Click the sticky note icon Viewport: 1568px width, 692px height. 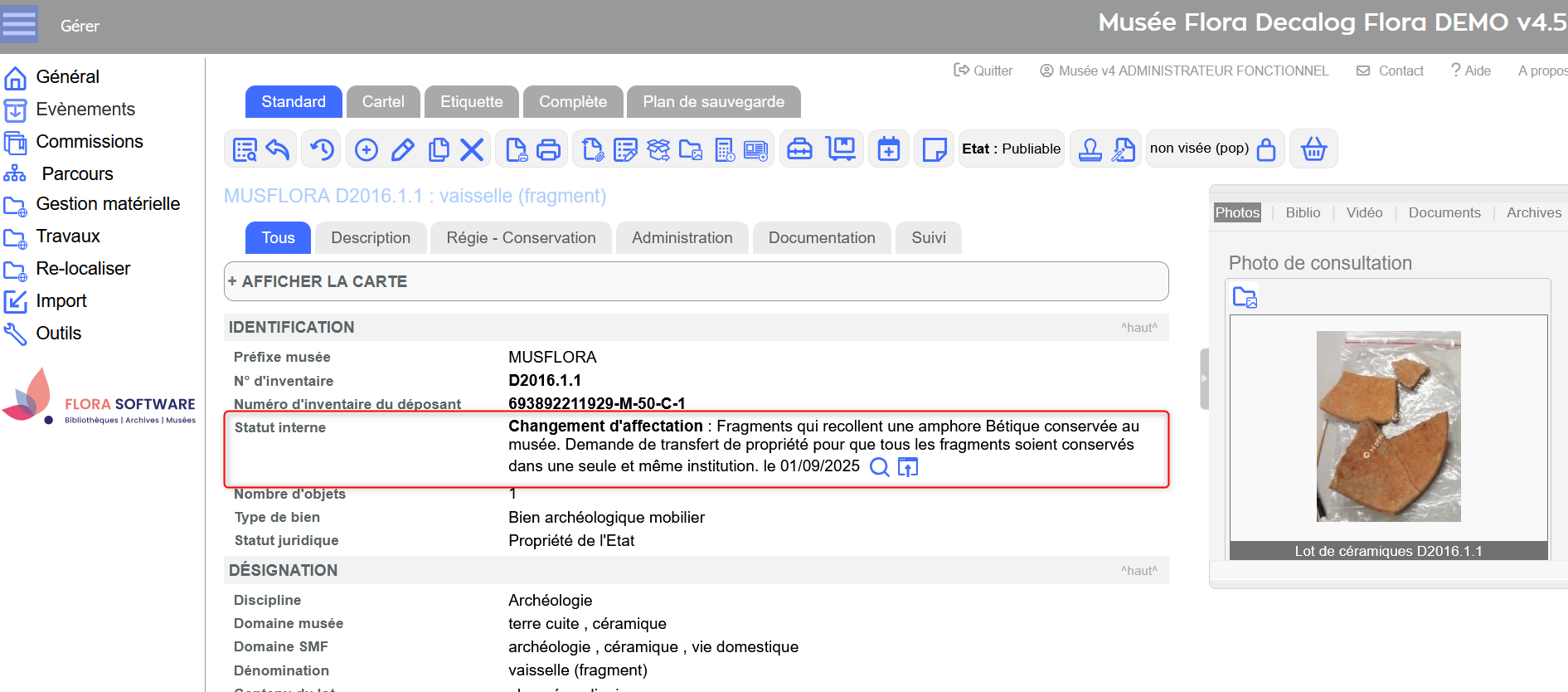[x=934, y=149]
